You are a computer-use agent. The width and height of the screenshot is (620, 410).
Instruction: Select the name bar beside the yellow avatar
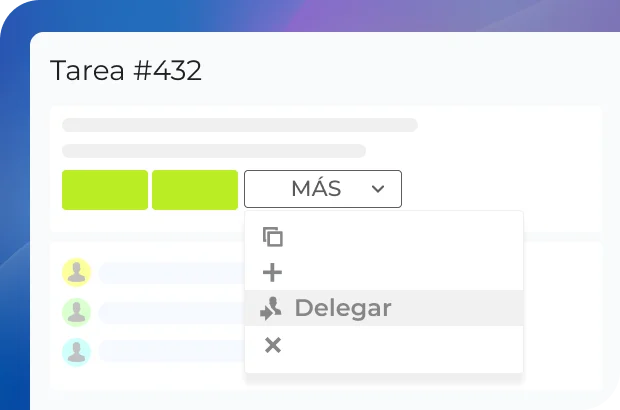172,273
